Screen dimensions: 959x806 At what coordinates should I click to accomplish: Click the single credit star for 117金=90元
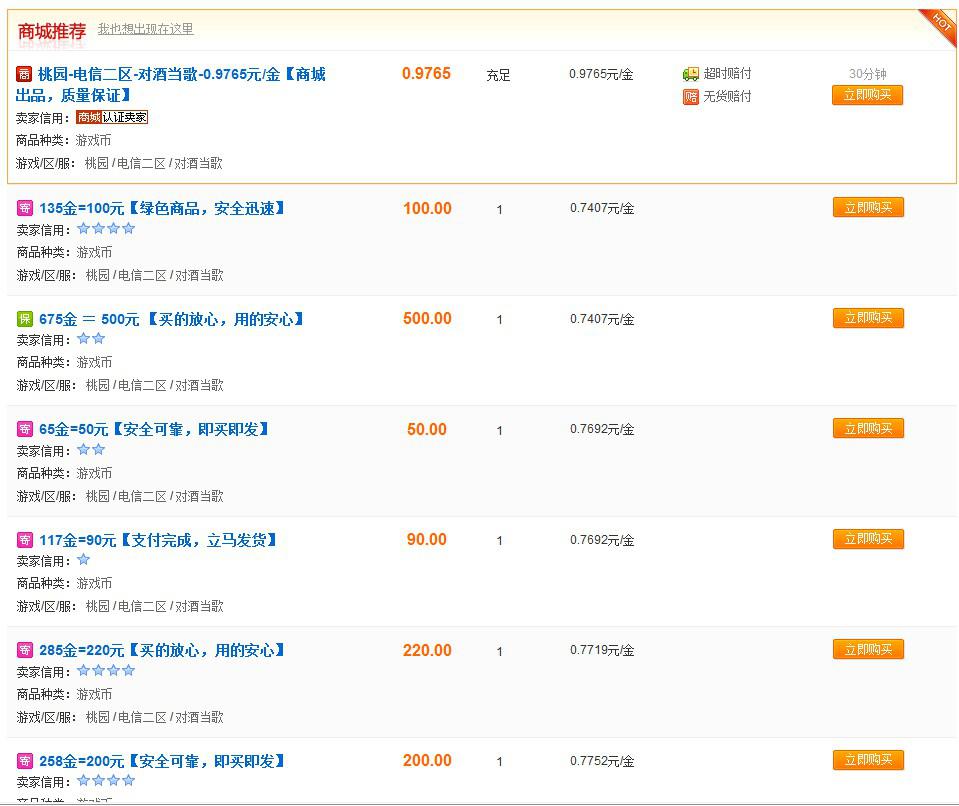84,560
